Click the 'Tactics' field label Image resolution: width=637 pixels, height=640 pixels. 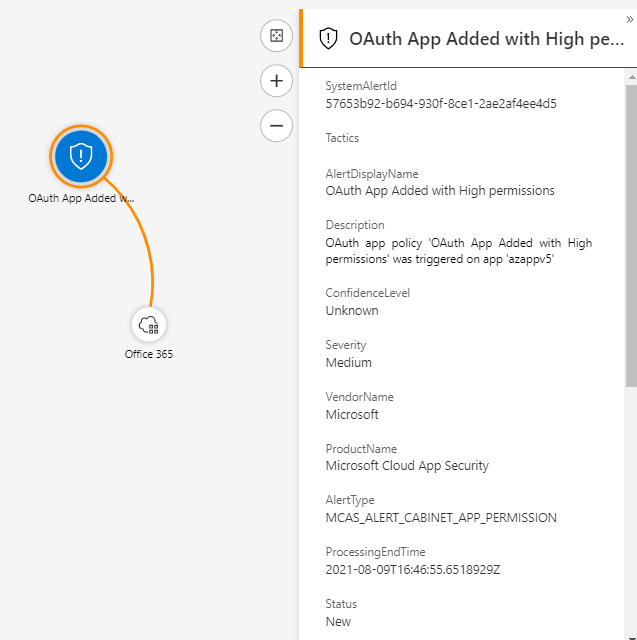(x=342, y=138)
